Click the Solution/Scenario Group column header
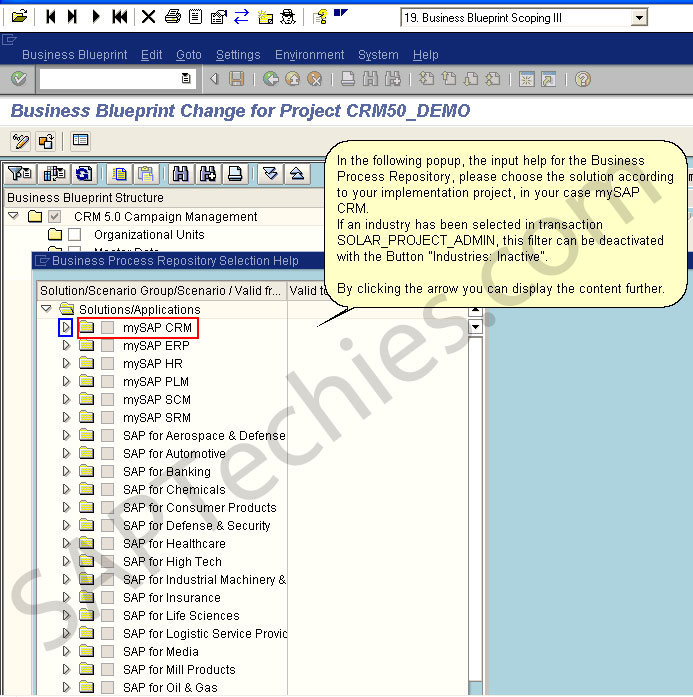Image resolution: width=693 pixels, height=697 pixels. (x=161, y=291)
